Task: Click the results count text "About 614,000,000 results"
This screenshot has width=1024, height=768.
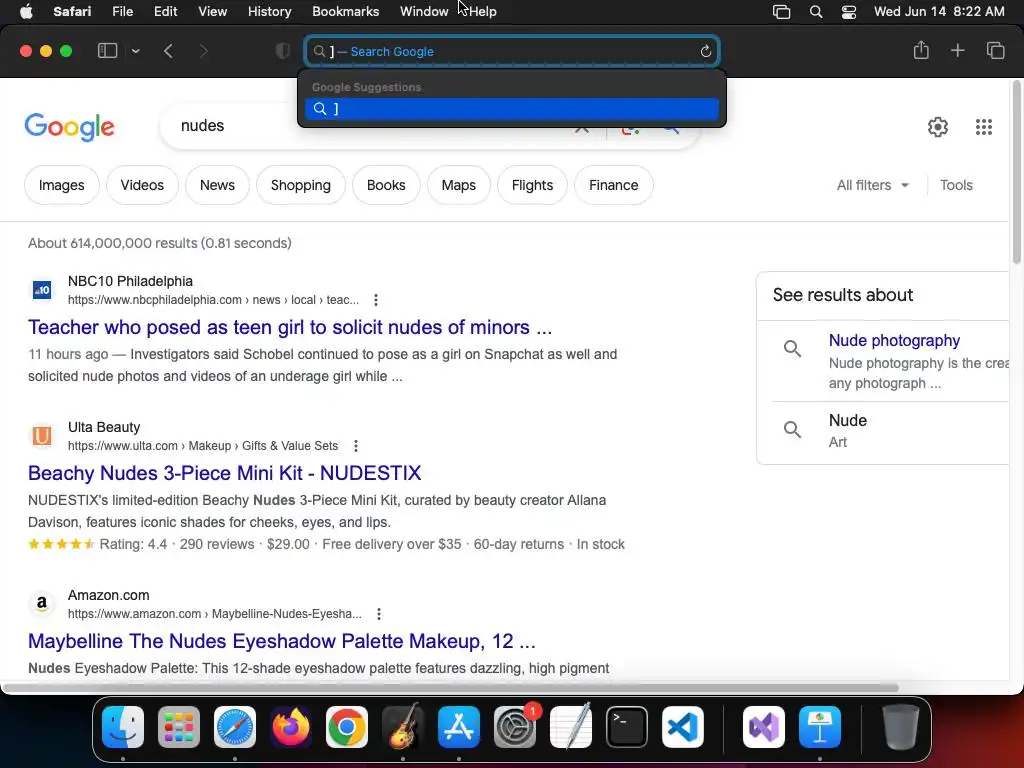Action: [x=113, y=243]
